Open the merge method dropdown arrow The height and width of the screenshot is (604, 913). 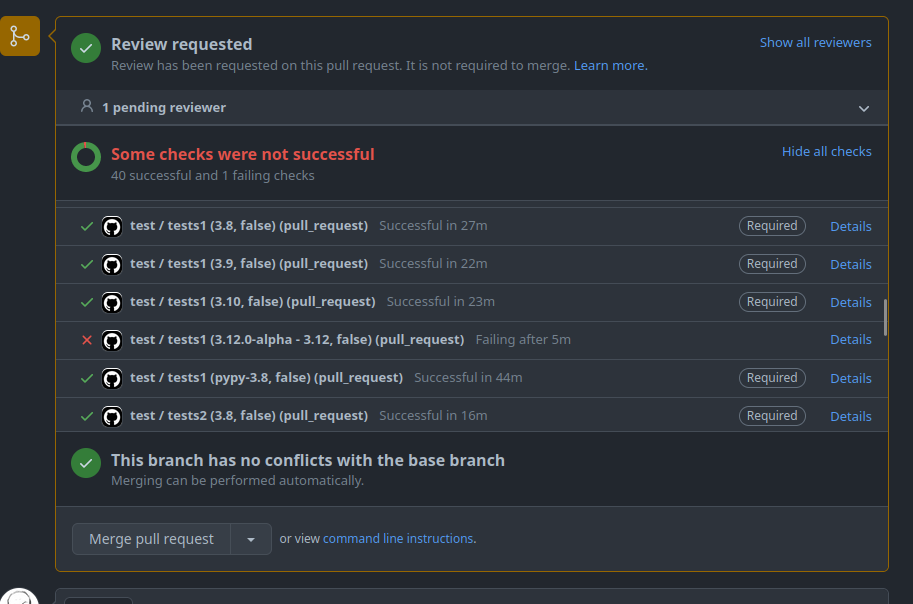pos(251,539)
